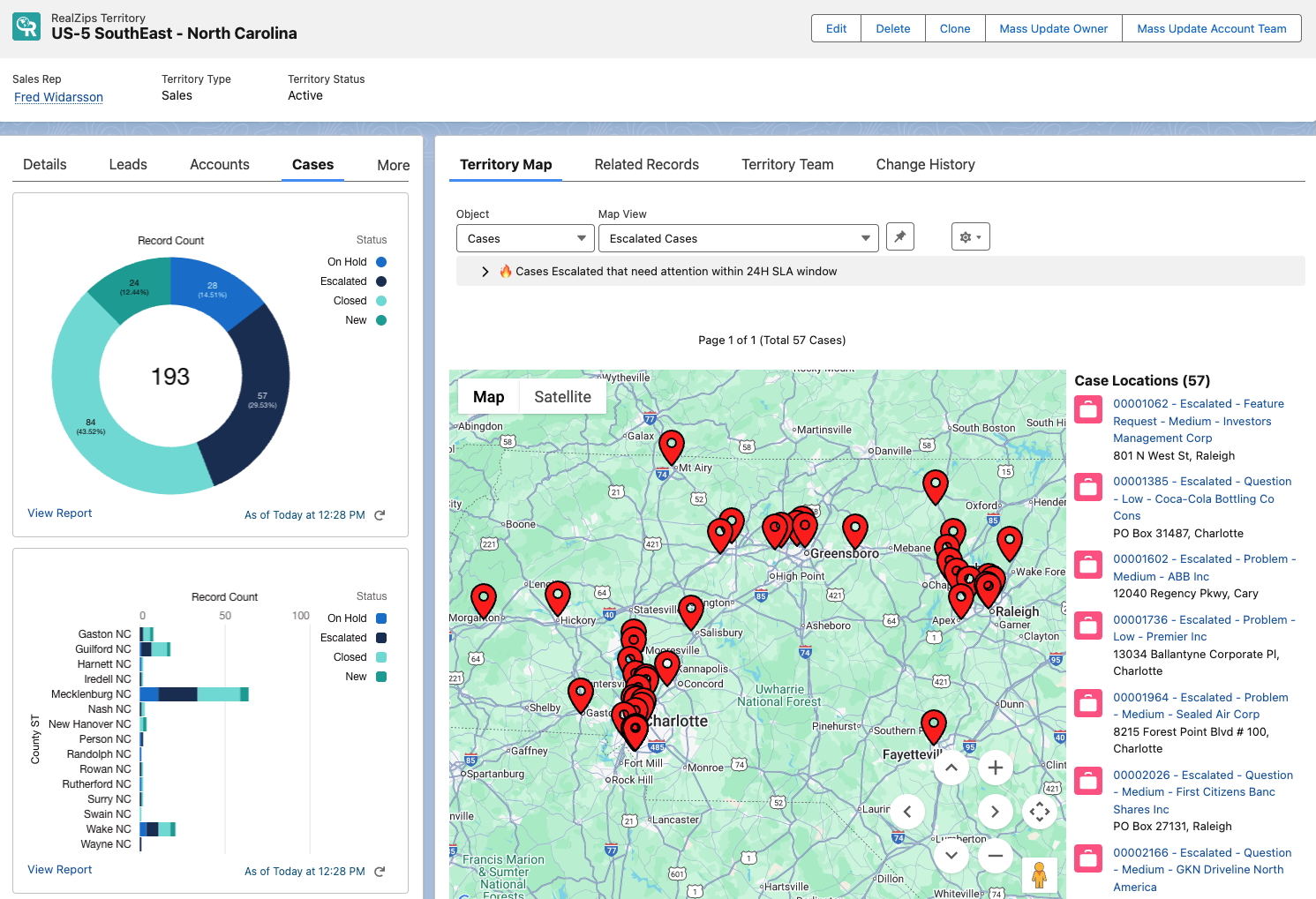Click the RealZips Territory app icon
This screenshot has height=899, width=1316.
[x=26, y=26]
